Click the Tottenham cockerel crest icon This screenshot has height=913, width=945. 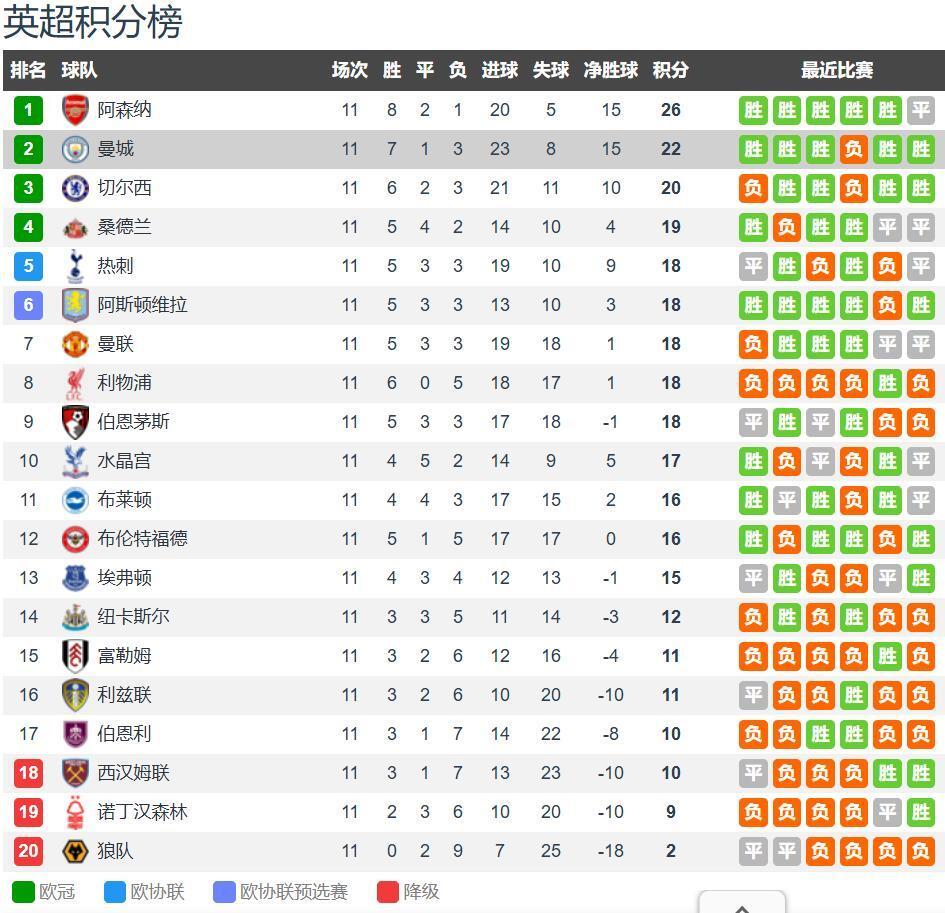tap(75, 266)
